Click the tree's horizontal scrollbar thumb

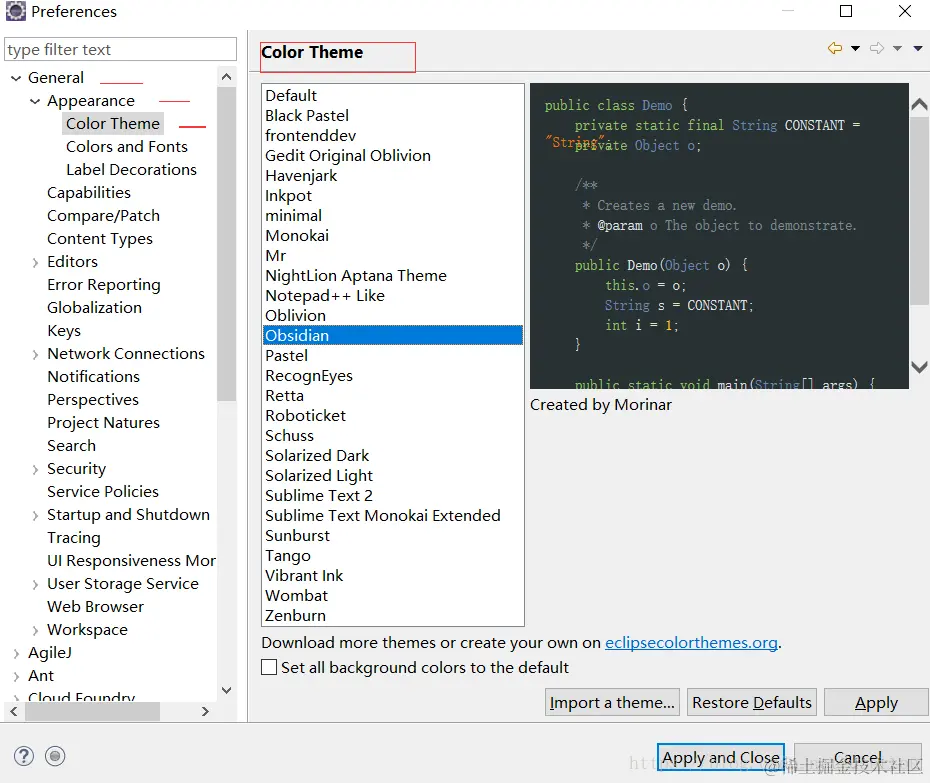pos(92,711)
